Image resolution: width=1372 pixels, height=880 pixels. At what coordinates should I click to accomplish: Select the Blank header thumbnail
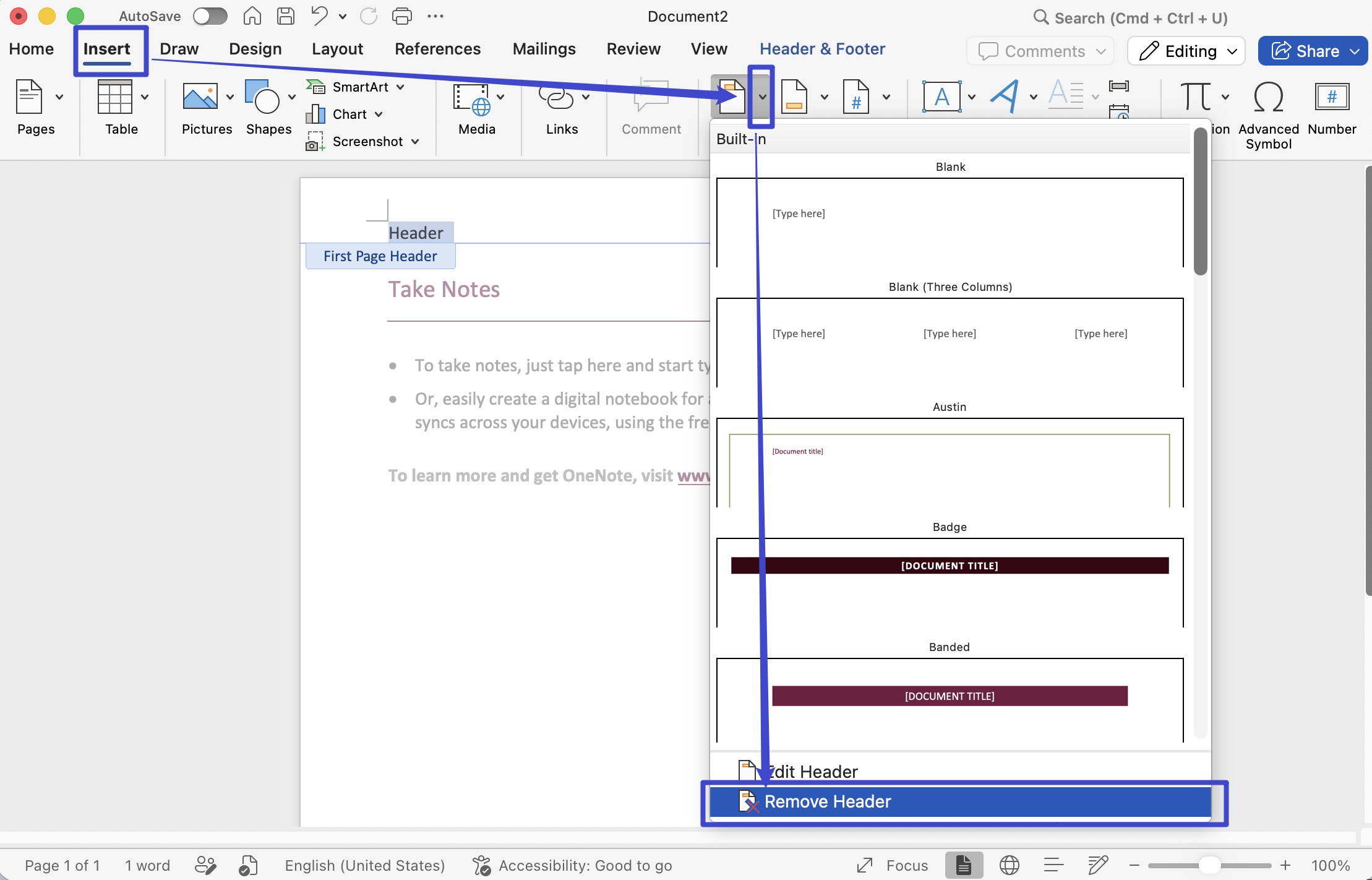click(950, 223)
